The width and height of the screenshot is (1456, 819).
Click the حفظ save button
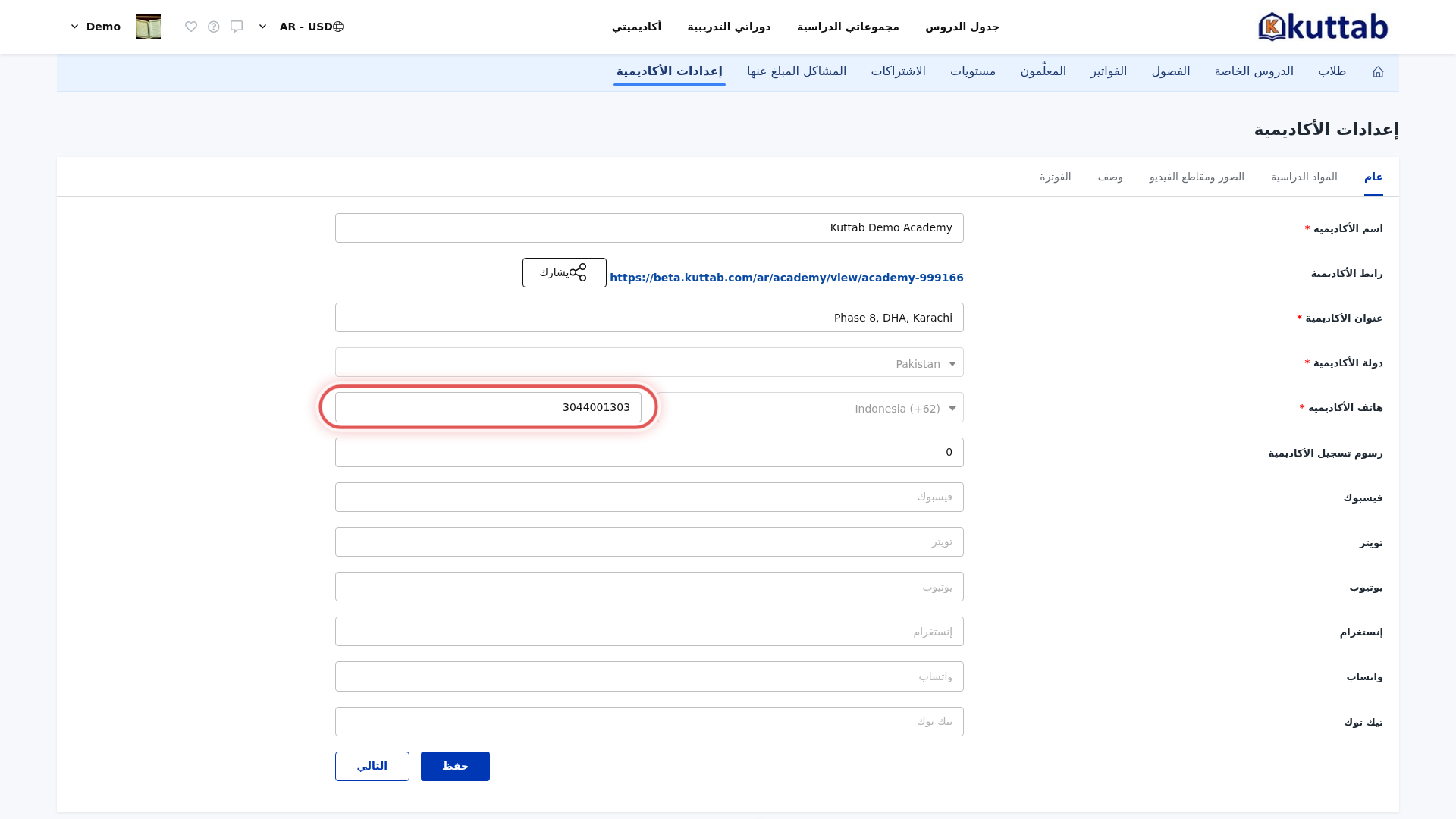[x=455, y=767]
